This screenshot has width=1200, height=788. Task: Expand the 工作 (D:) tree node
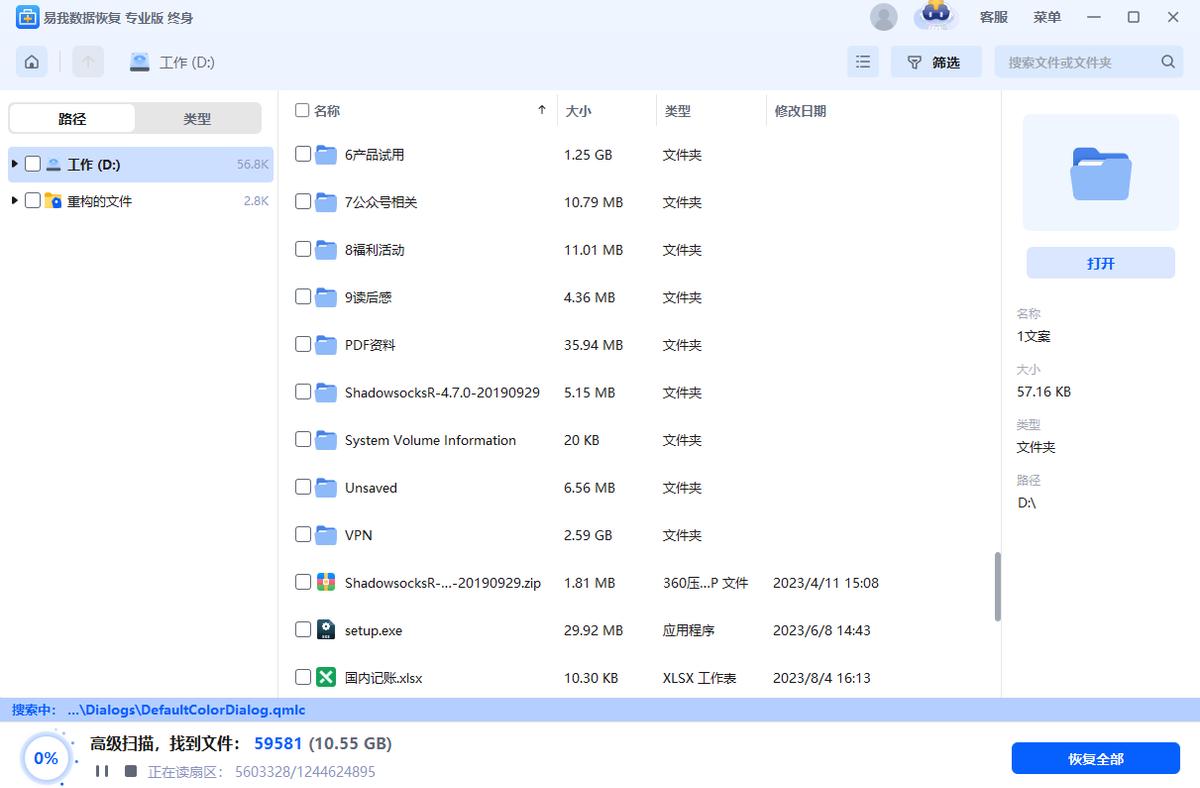(x=15, y=162)
